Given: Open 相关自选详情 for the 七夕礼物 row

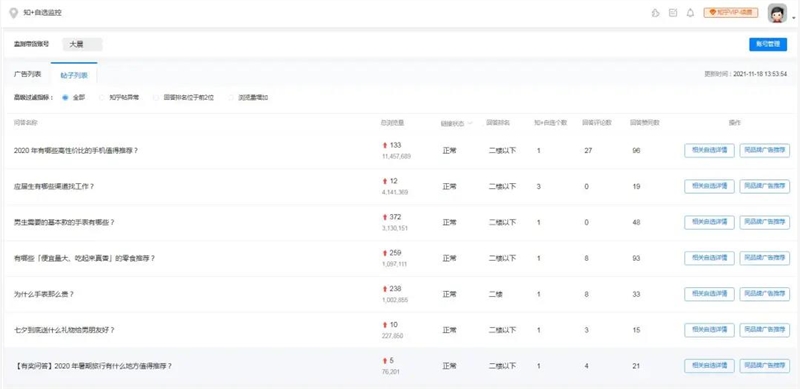Looking at the screenshot, I should coord(709,330).
